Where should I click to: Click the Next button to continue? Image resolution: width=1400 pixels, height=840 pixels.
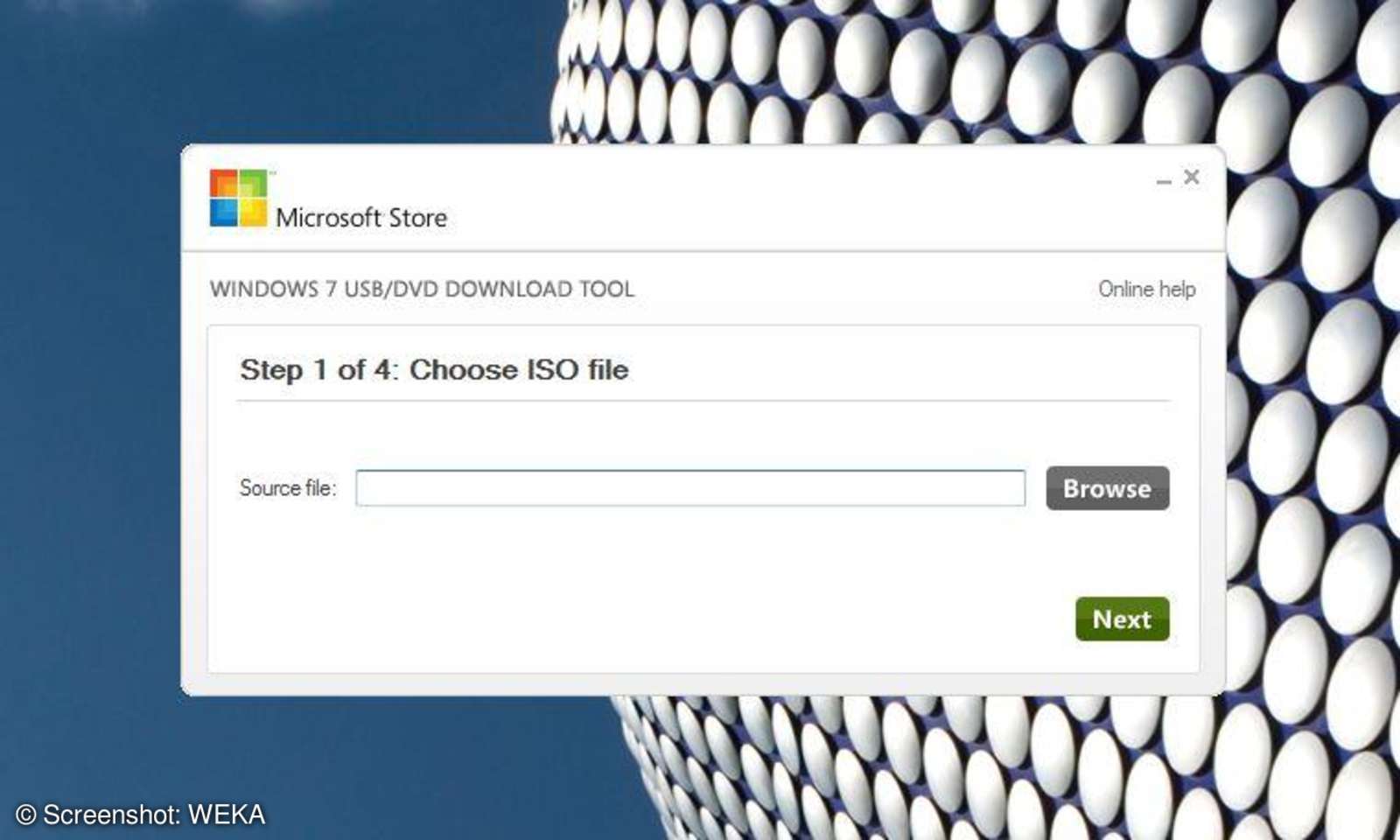[1122, 619]
